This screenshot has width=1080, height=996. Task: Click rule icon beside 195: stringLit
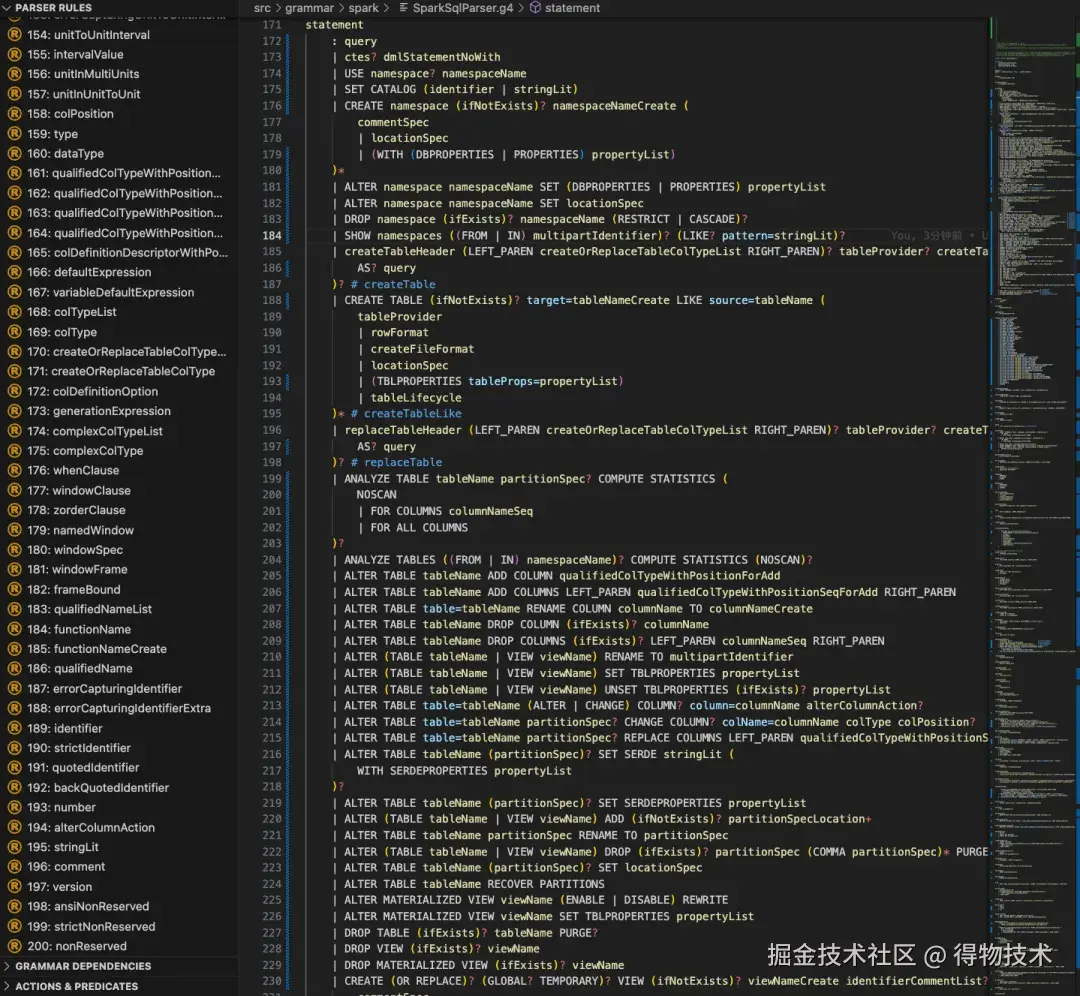(14, 847)
